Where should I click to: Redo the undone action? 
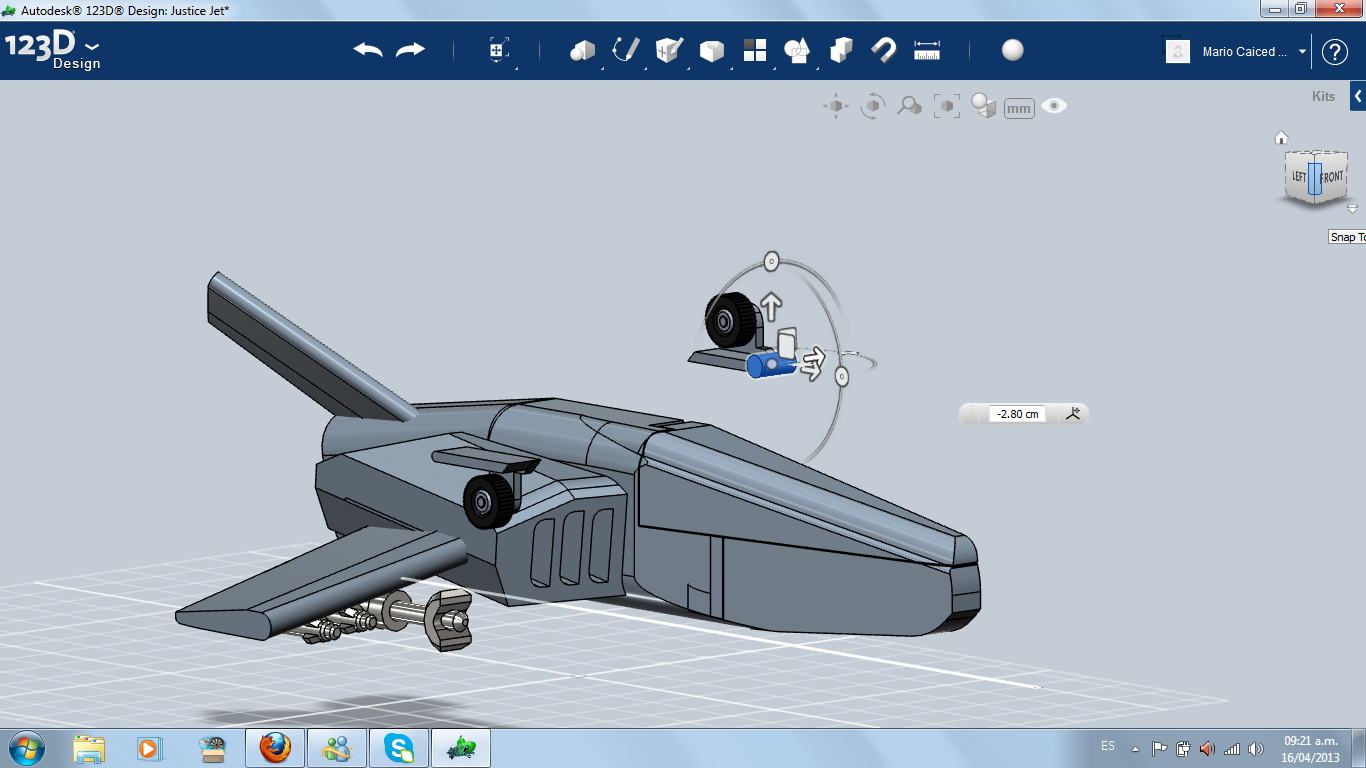411,50
